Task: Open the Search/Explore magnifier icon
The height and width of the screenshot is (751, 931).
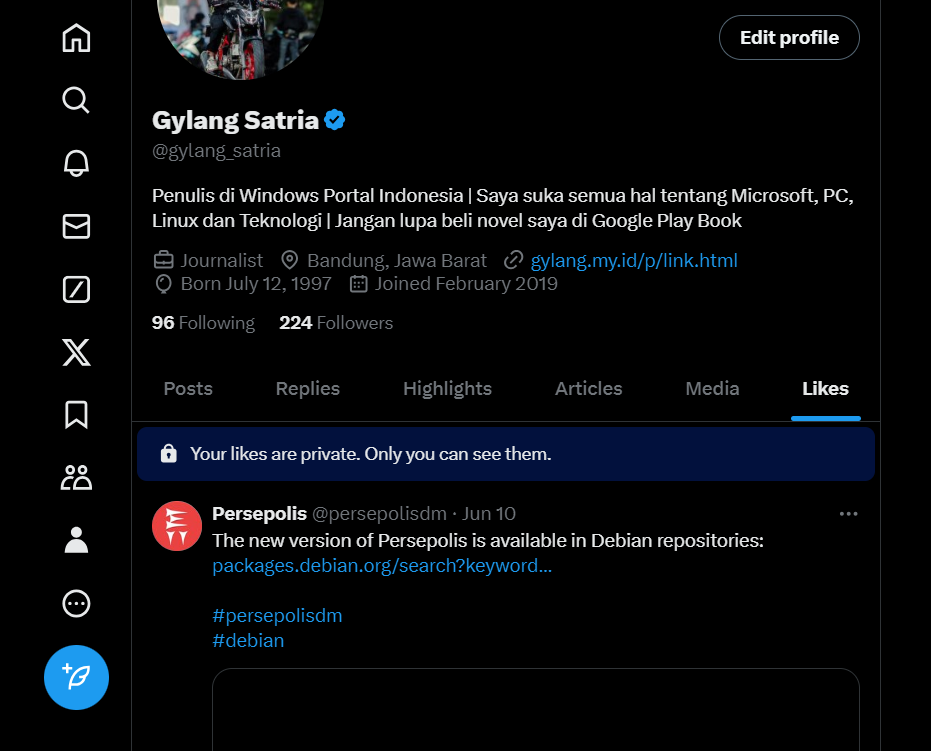Action: [x=76, y=100]
